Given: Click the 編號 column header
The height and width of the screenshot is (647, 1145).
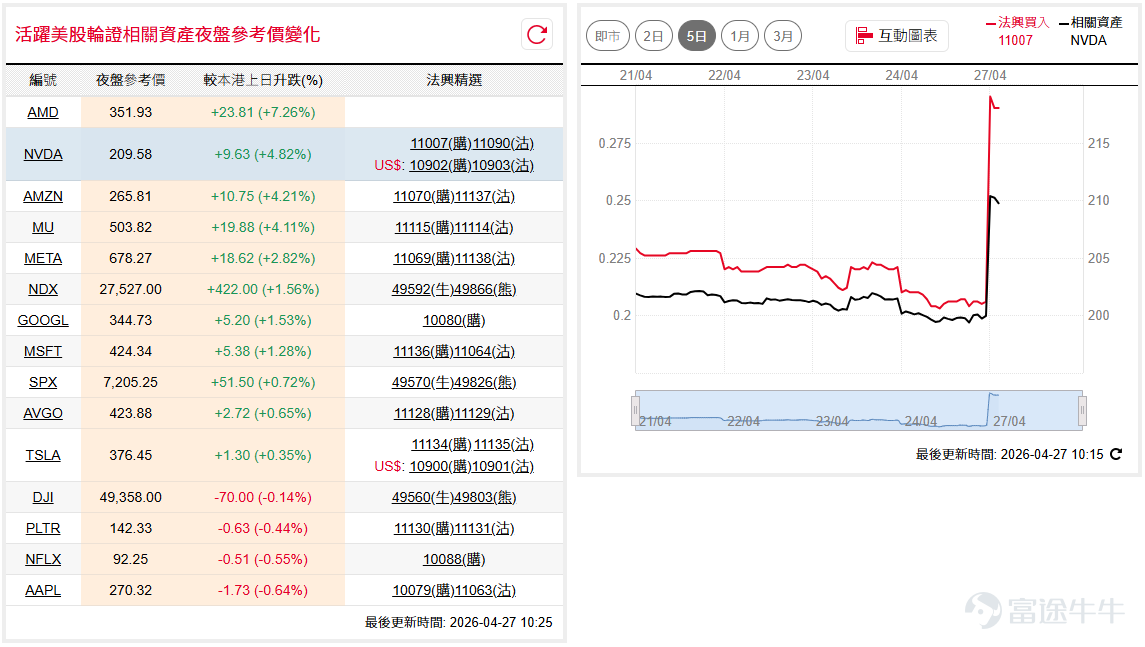Looking at the screenshot, I should pos(43,80).
